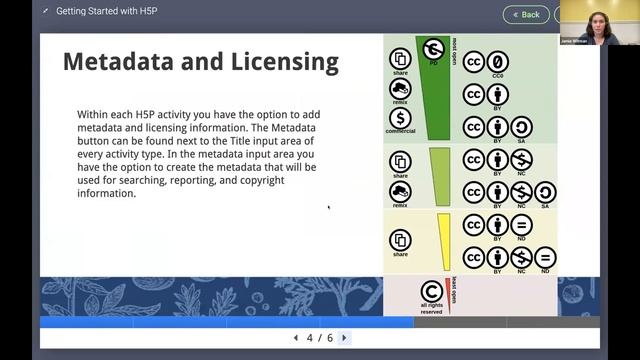
Task: Go to the previous slide arrow
Action: pos(296,338)
